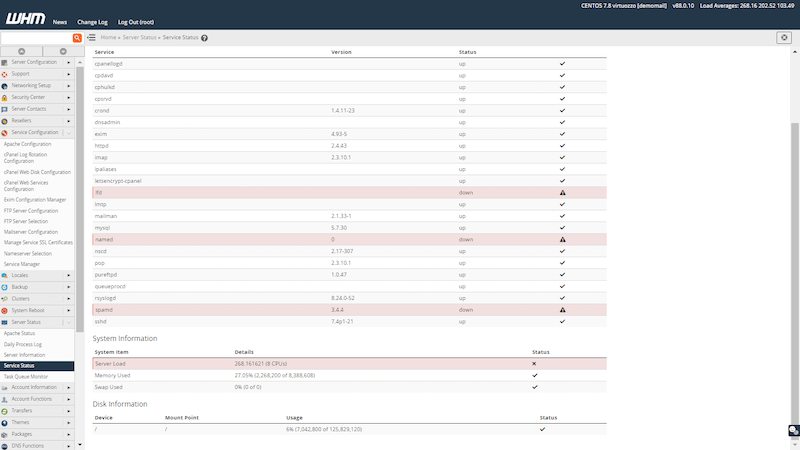This screenshot has width=800, height=450.
Task: Click the Transfers icon
Action: (5, 411)
